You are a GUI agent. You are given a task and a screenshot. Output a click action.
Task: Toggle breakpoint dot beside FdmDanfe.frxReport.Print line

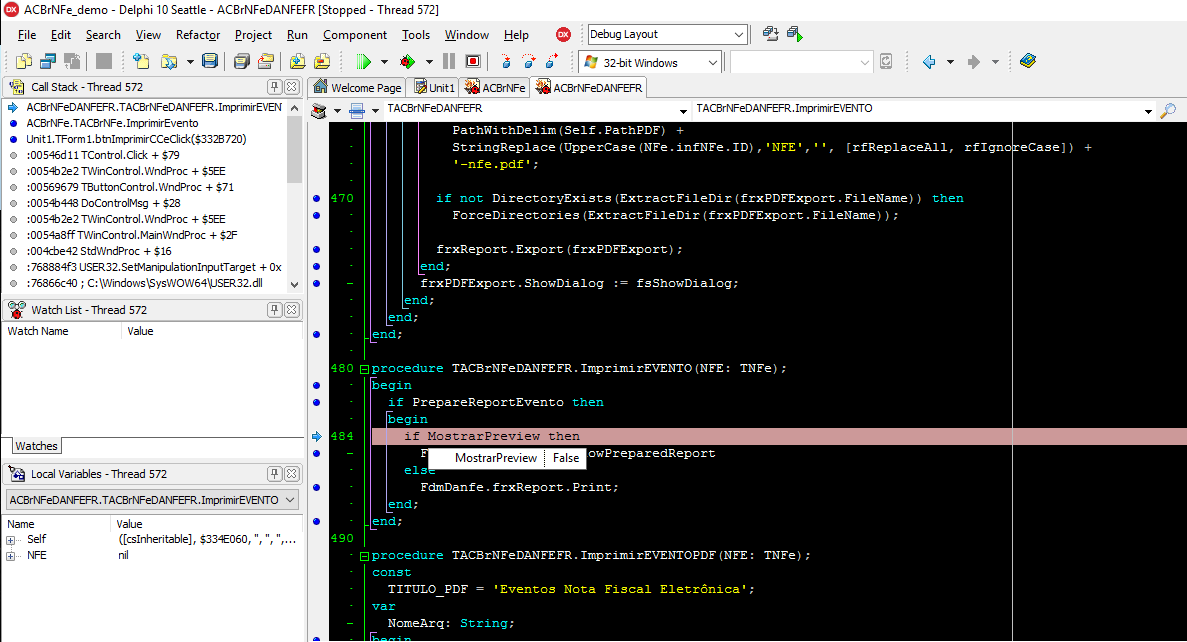point(316,488)
